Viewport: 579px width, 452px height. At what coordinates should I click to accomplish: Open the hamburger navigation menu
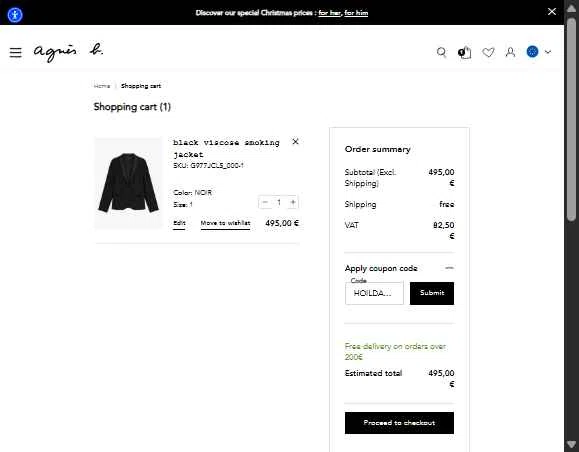pyautogui.click(x=16, y=52)
